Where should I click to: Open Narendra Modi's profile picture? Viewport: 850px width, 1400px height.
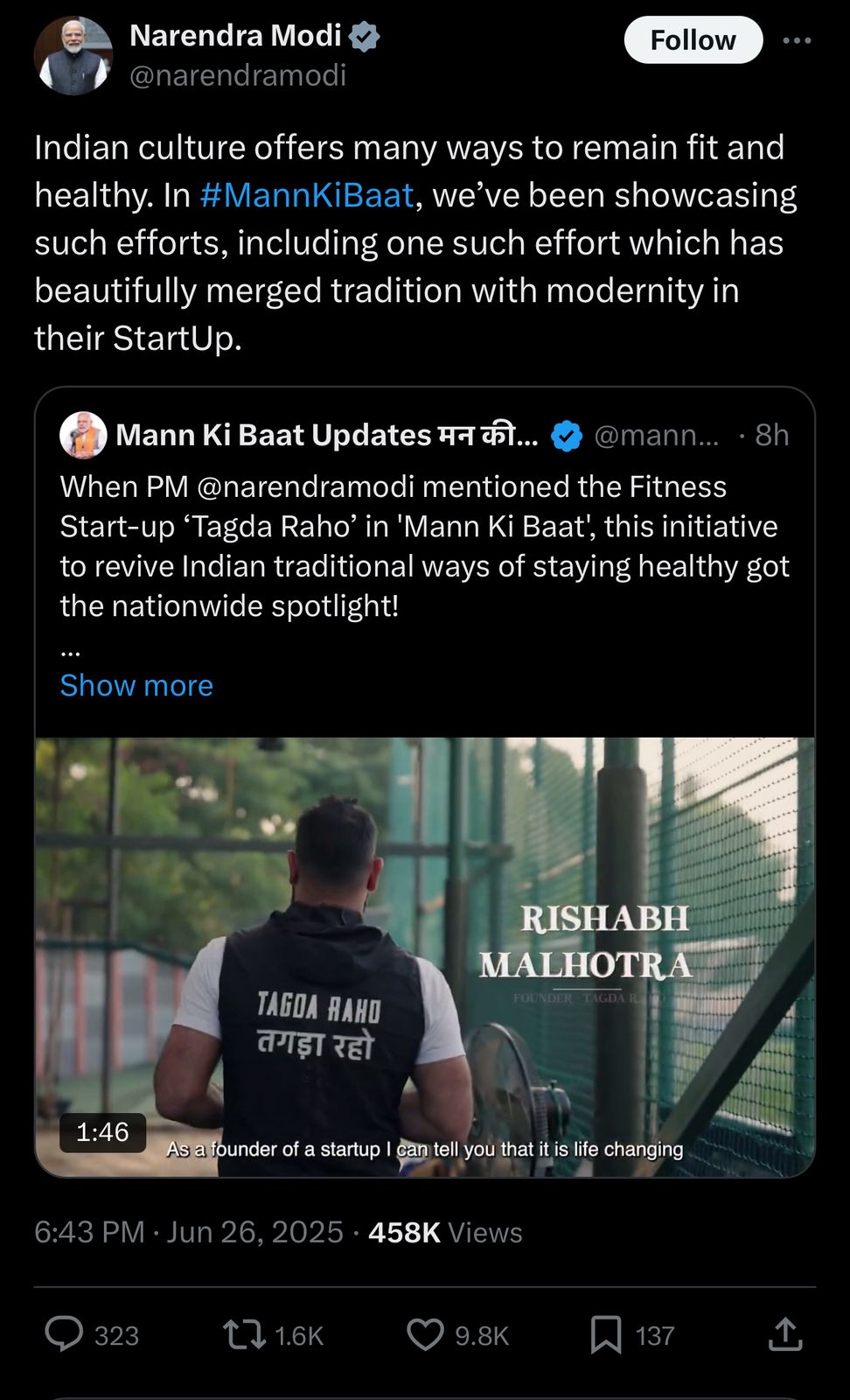73,56
